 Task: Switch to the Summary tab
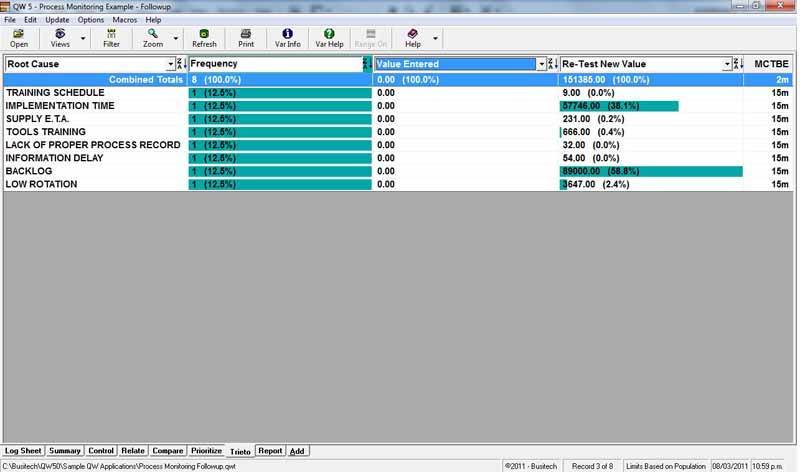(65, 451)
